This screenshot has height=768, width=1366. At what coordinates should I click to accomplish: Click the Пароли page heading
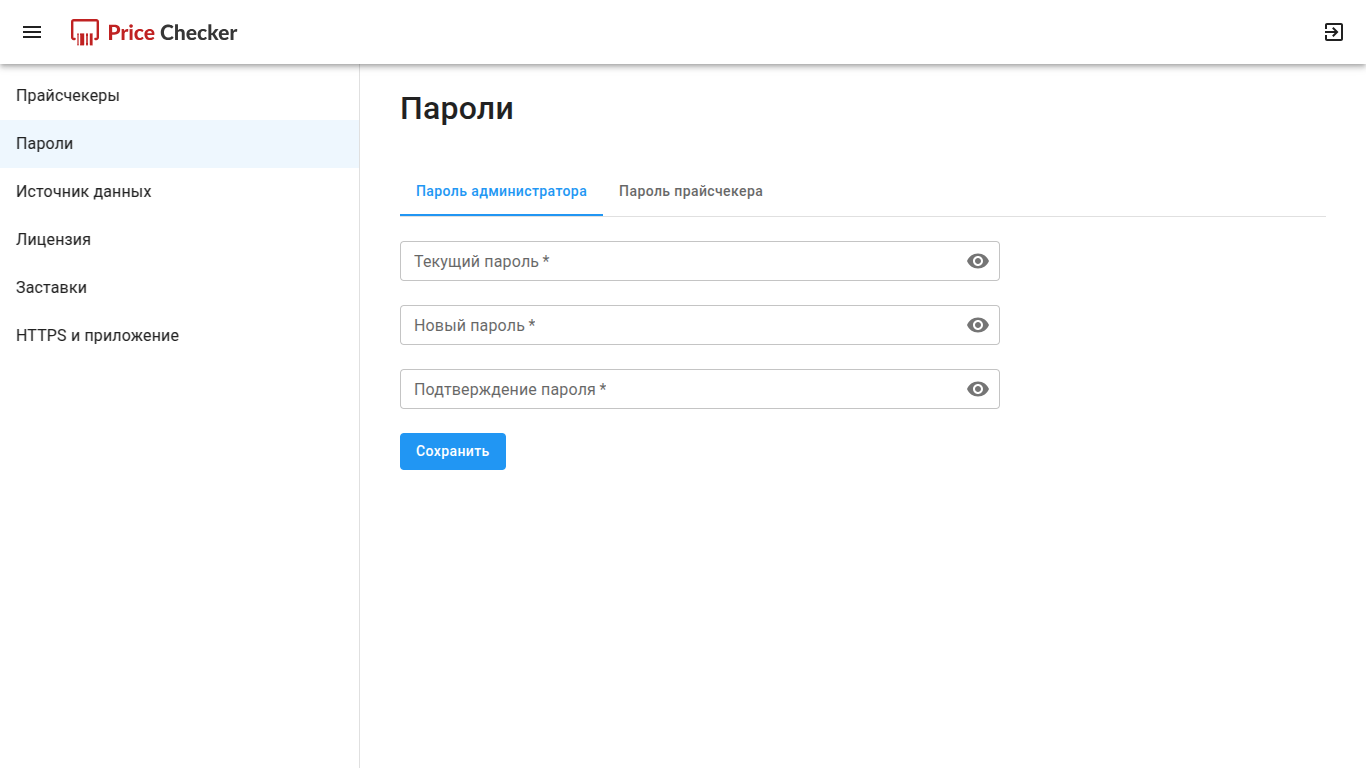(x=457, y=109)
